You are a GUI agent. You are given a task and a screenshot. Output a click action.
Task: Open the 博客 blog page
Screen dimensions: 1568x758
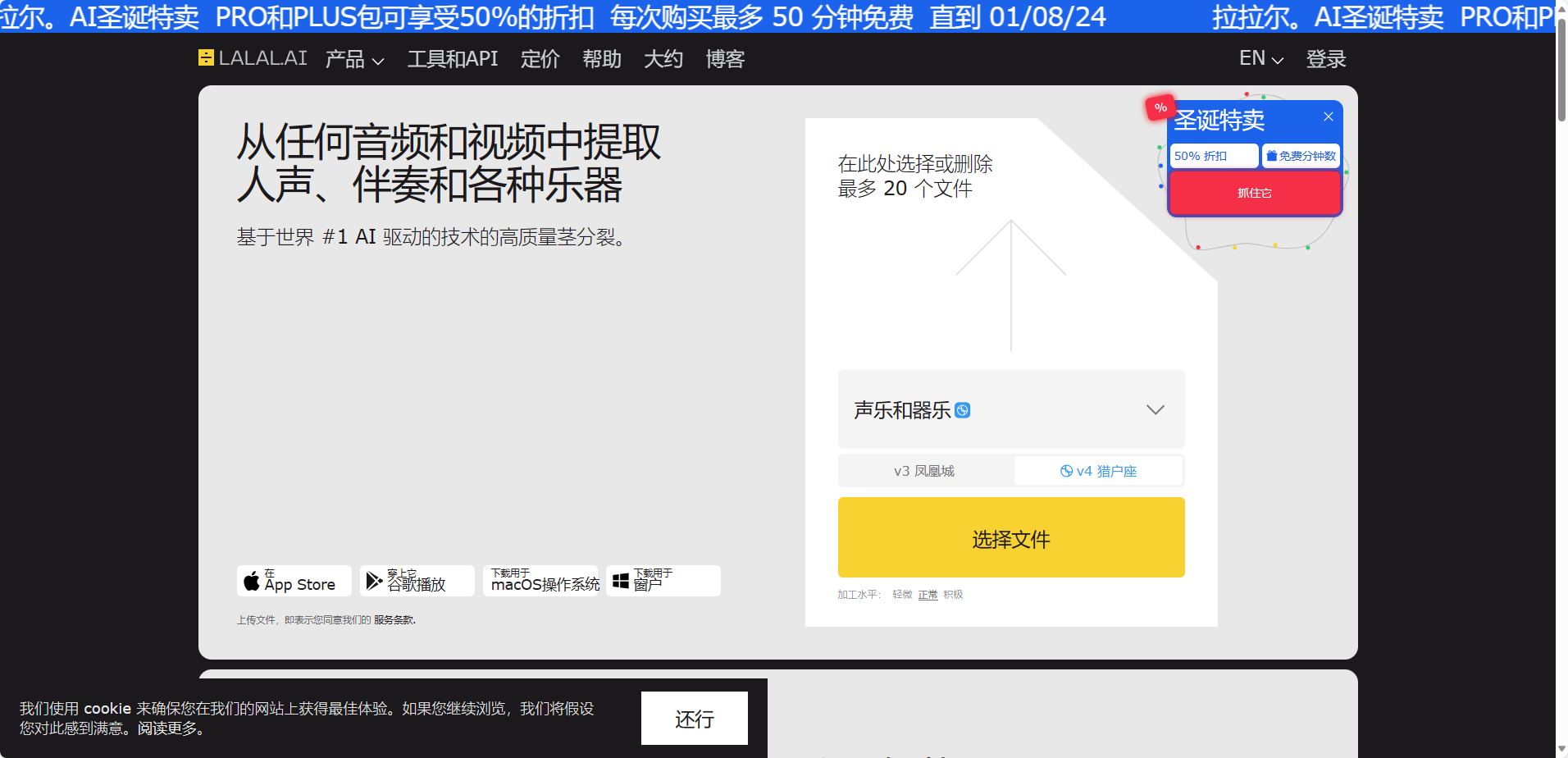725,59
